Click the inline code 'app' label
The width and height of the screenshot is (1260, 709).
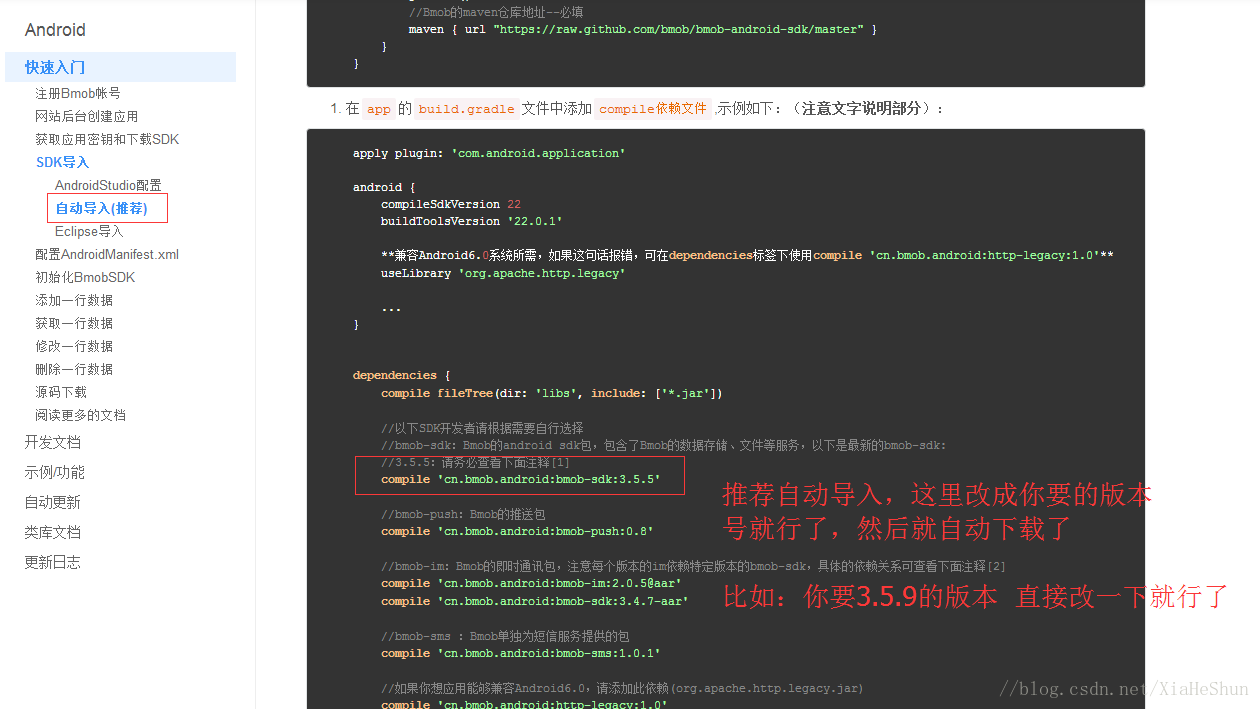point(379,109)
